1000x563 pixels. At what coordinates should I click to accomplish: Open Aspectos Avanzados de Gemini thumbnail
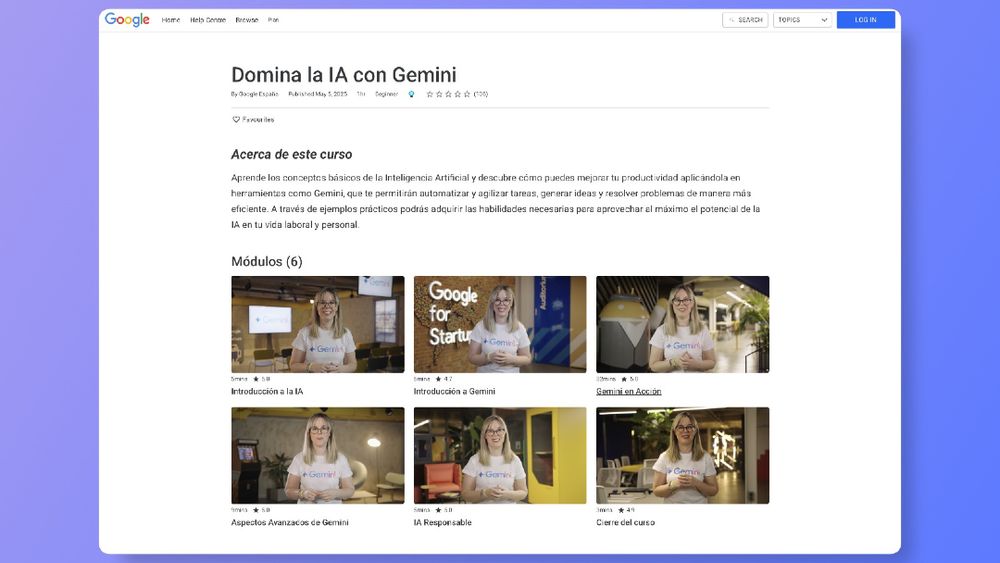318,455
